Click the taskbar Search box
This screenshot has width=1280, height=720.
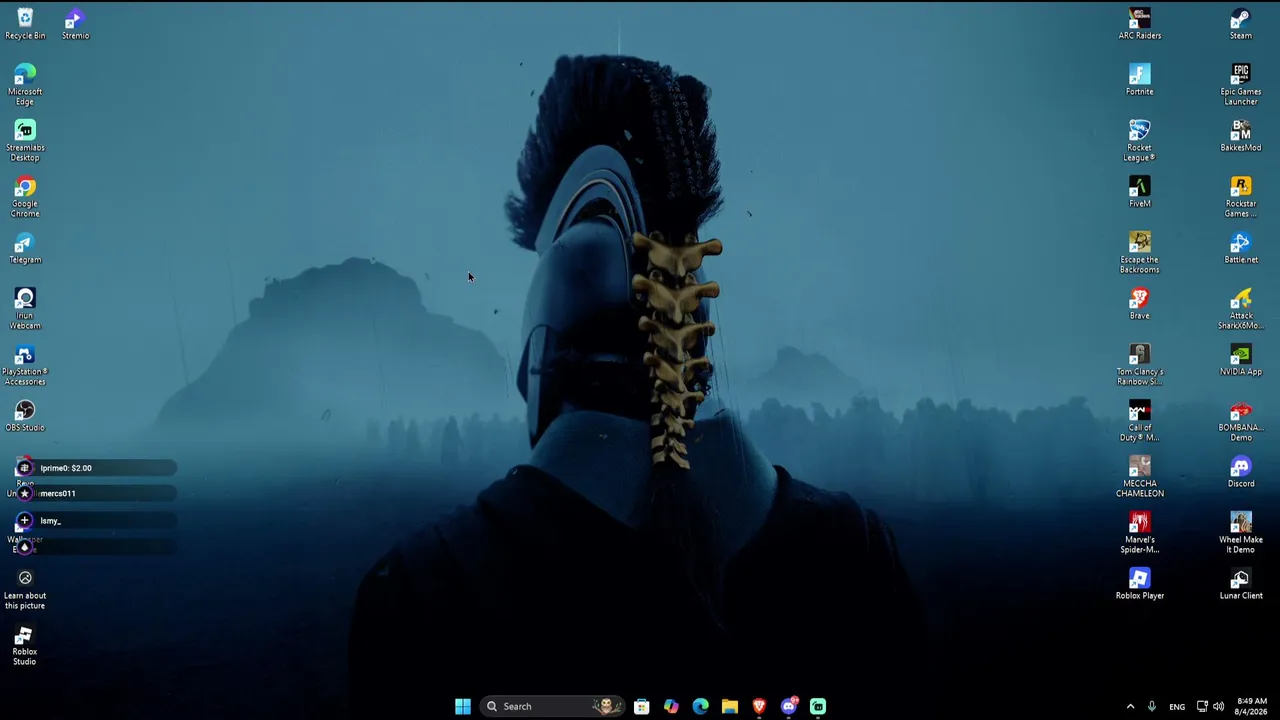(553, 706)
